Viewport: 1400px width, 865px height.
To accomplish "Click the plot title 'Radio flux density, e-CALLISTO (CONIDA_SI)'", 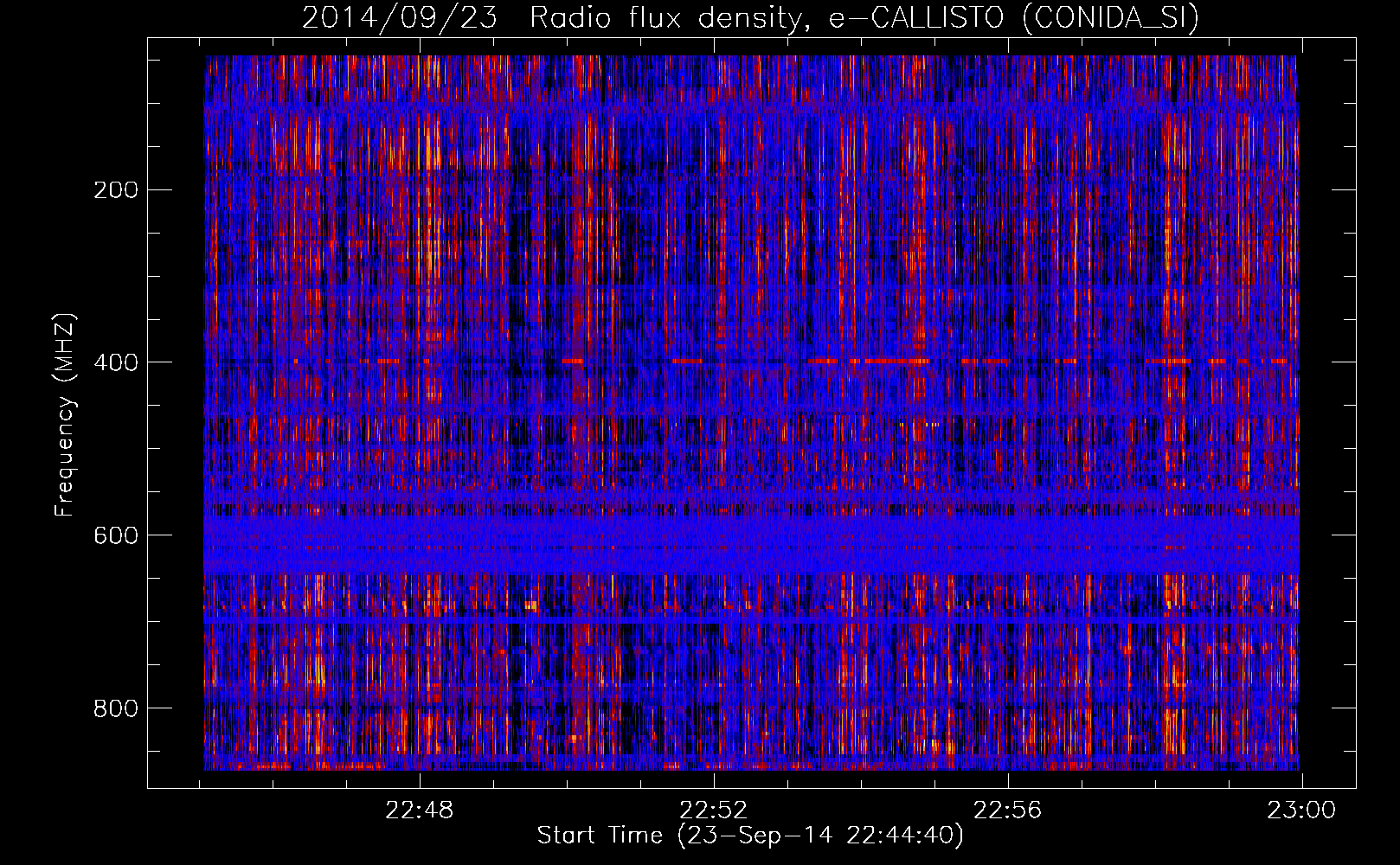I will (864, 18).
